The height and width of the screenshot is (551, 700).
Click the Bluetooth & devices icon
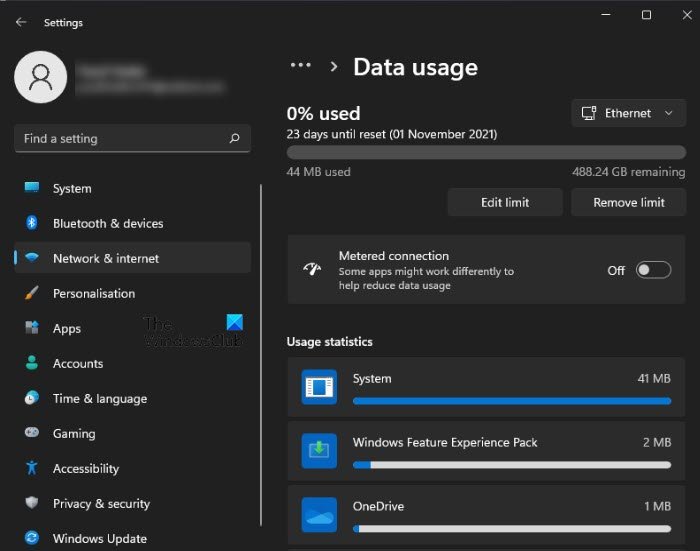point(32,222)
